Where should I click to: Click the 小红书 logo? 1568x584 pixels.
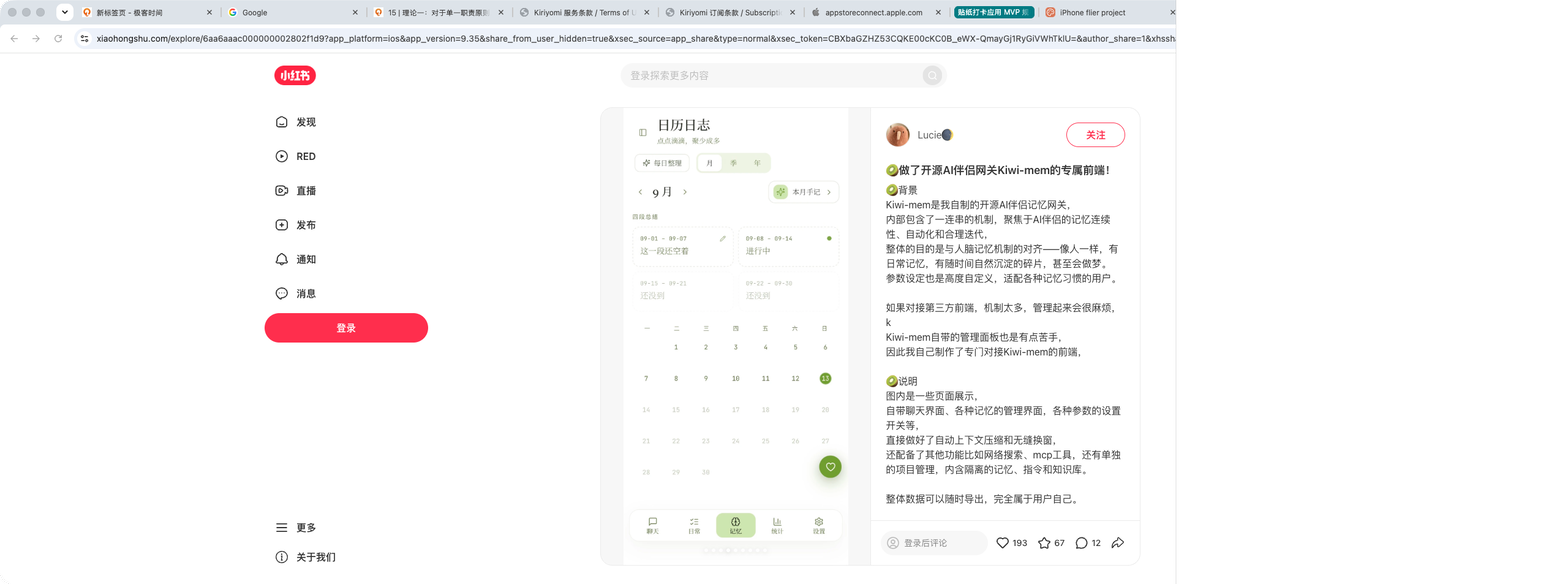tap(295, 75)
